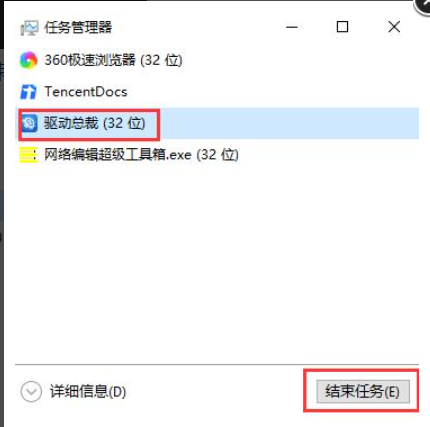Click the 详细信息(D) label
This screenshot has height=427, width=430.
coord(88,391)
